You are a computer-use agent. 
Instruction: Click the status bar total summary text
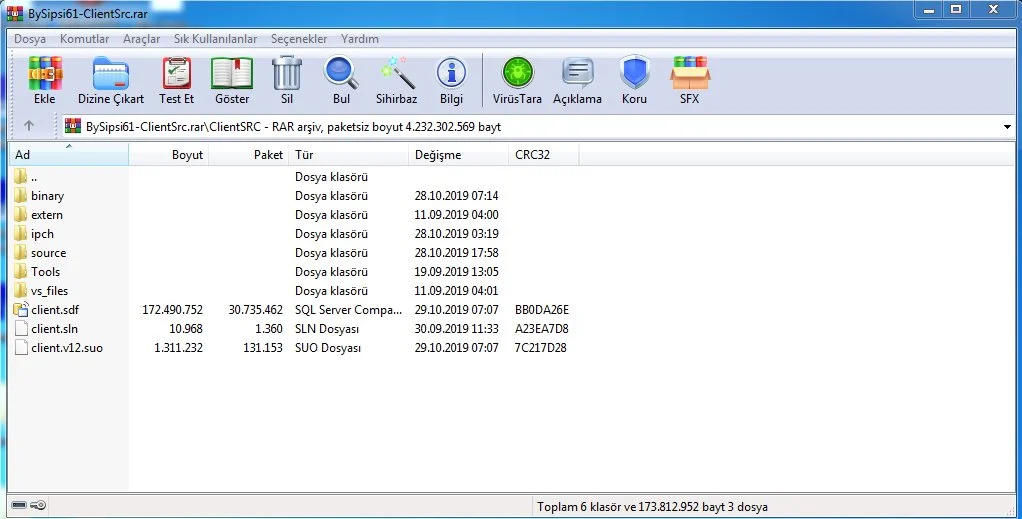(652, 507)
